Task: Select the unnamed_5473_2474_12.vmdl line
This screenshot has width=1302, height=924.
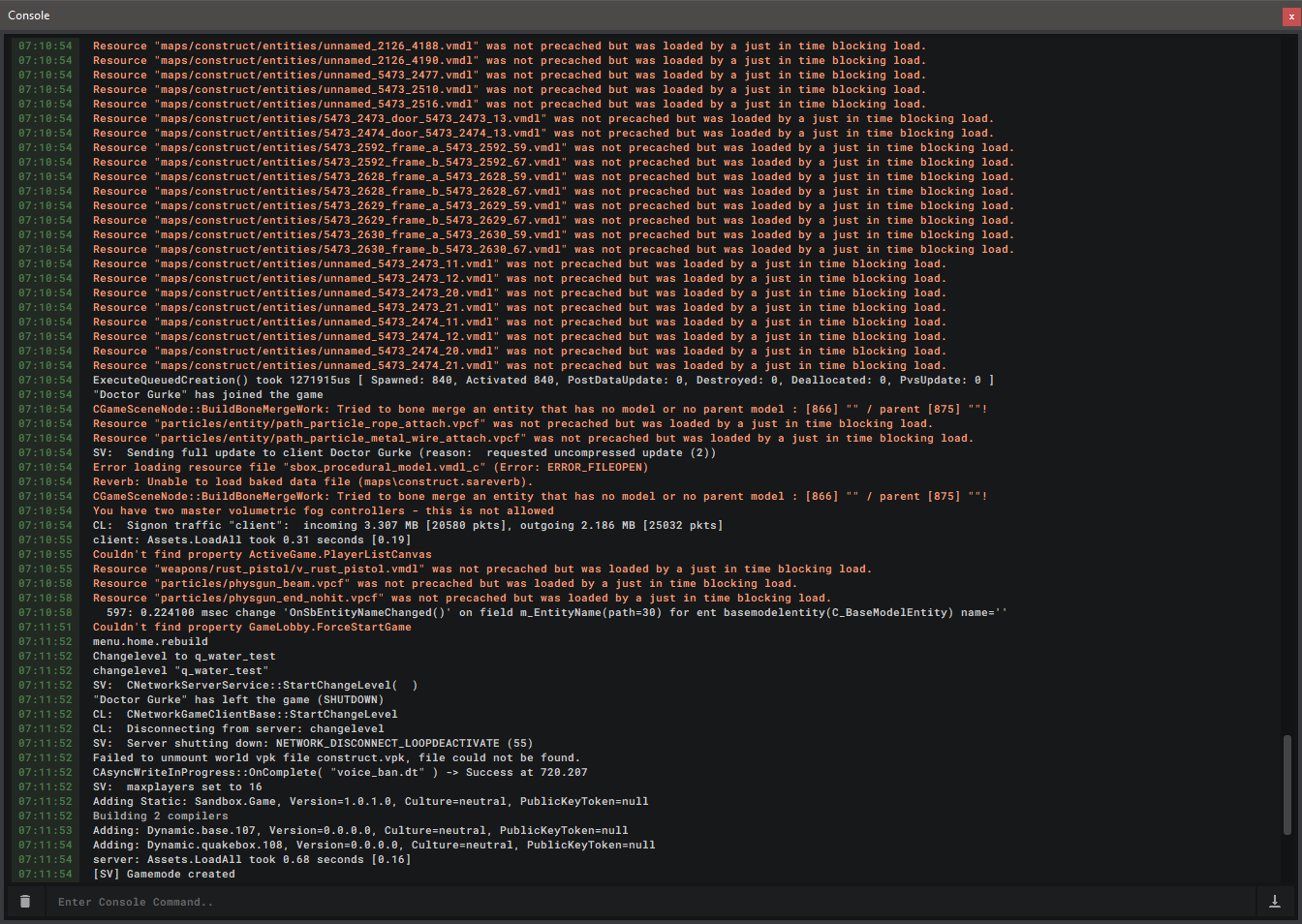Action: pos(520,336)
